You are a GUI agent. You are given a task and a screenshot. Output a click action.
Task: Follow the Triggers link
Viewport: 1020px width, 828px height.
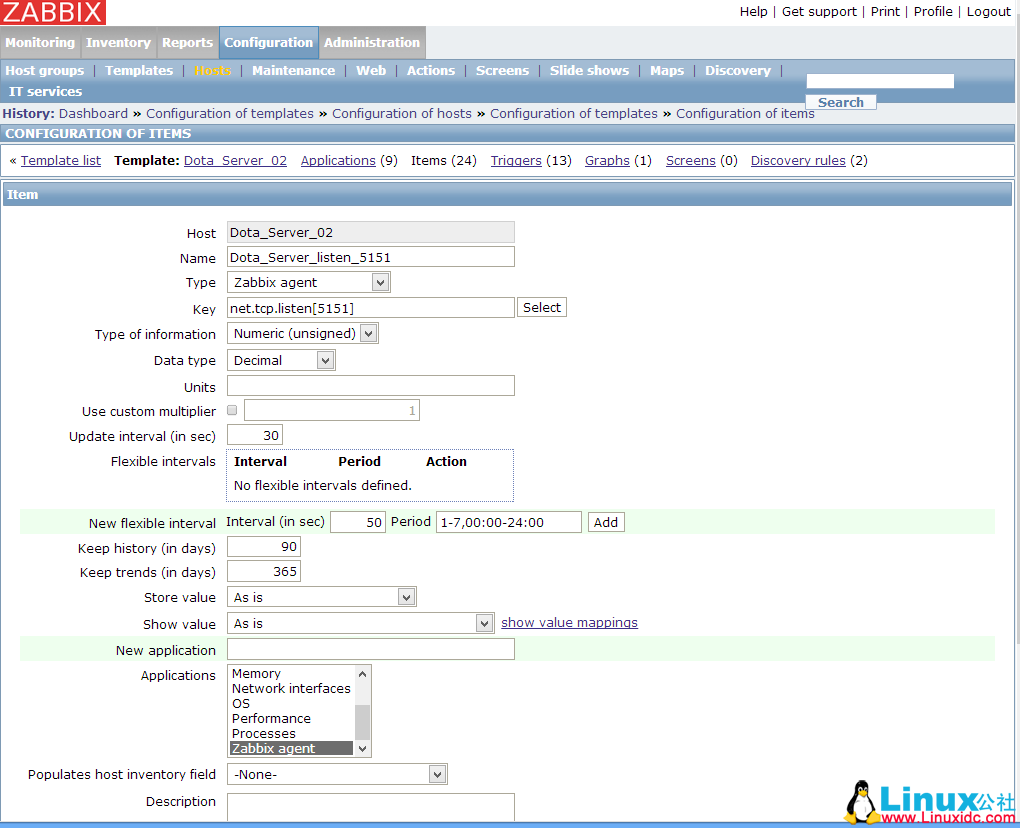516,161
